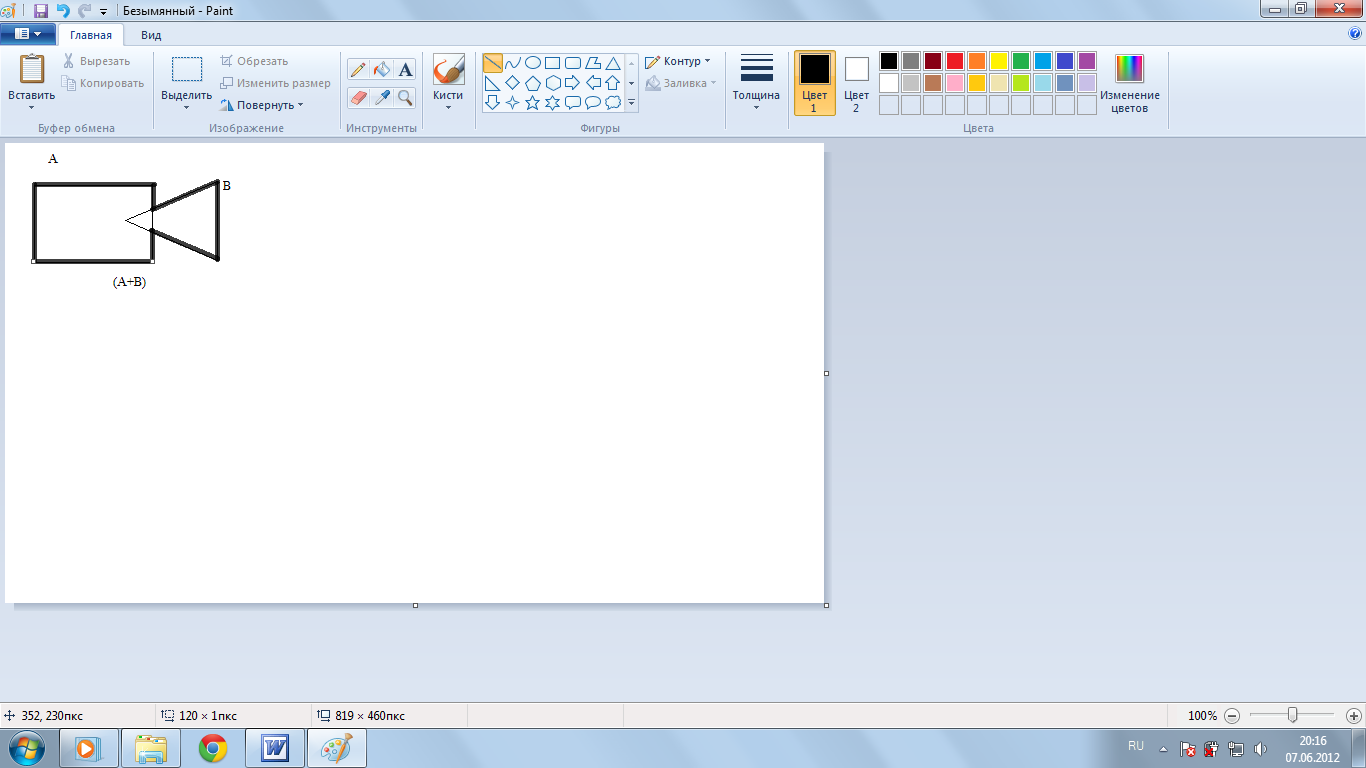This screenshot has height=768, width=1366.
Task: Open Microsoft Word from the taskbar
Action: pos(275,748)
